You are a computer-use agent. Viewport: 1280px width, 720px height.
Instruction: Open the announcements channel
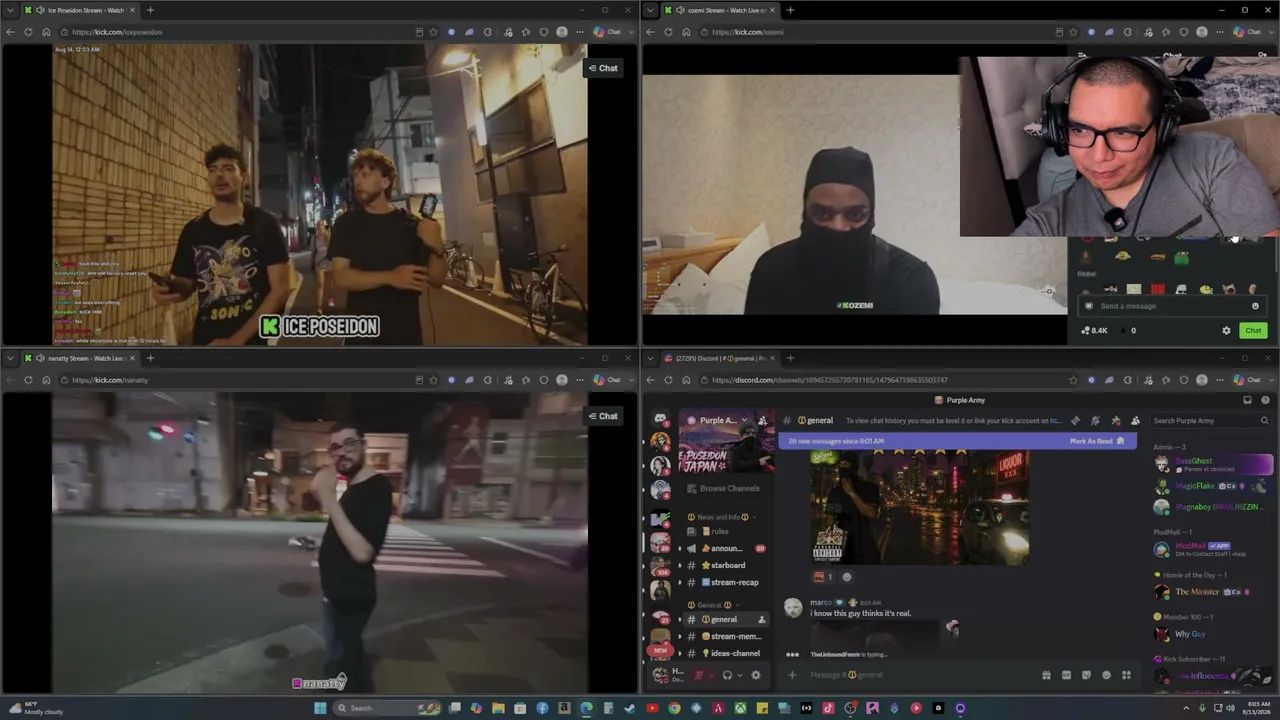tap(728, 548)
